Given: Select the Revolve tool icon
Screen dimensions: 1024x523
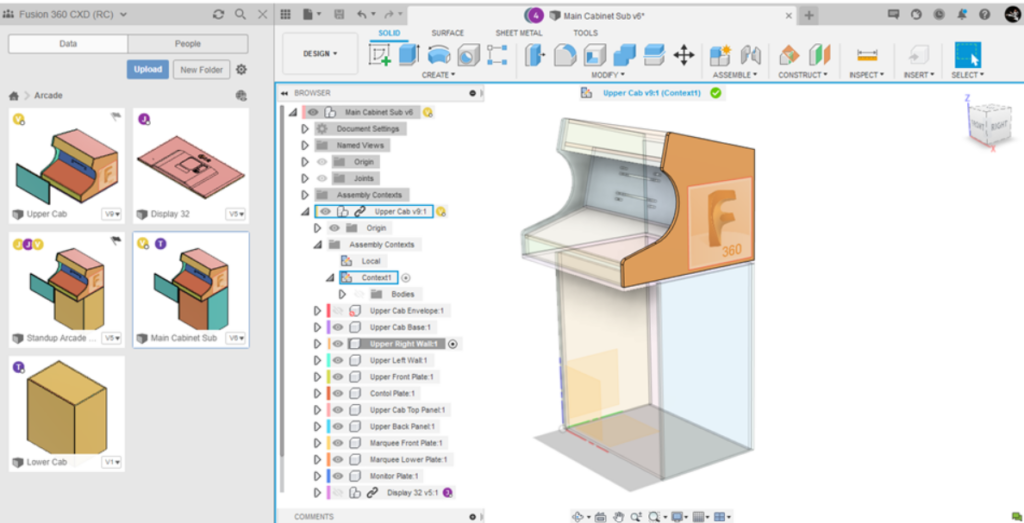Looking at the screenshot, I should 439,55.
